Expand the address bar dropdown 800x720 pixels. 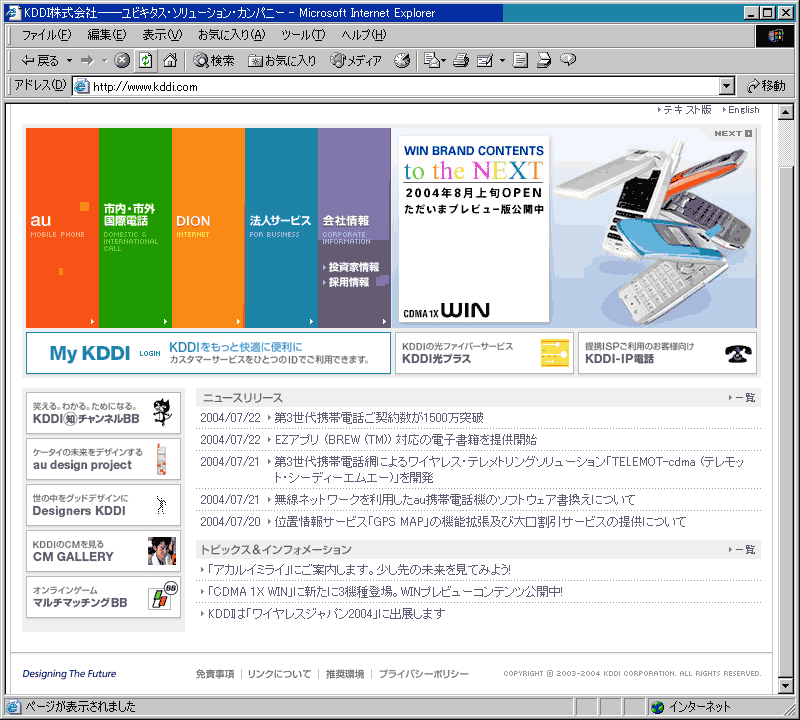727,86
